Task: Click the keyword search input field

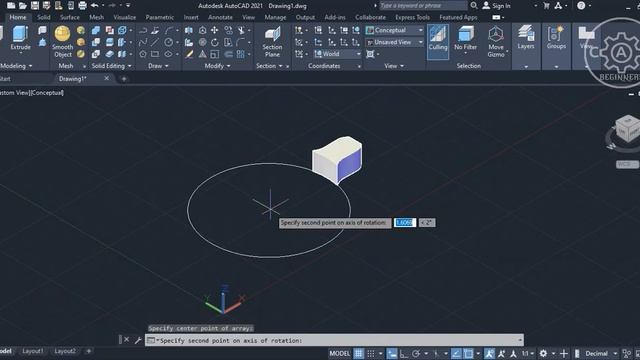Action: tap(423, 5)
